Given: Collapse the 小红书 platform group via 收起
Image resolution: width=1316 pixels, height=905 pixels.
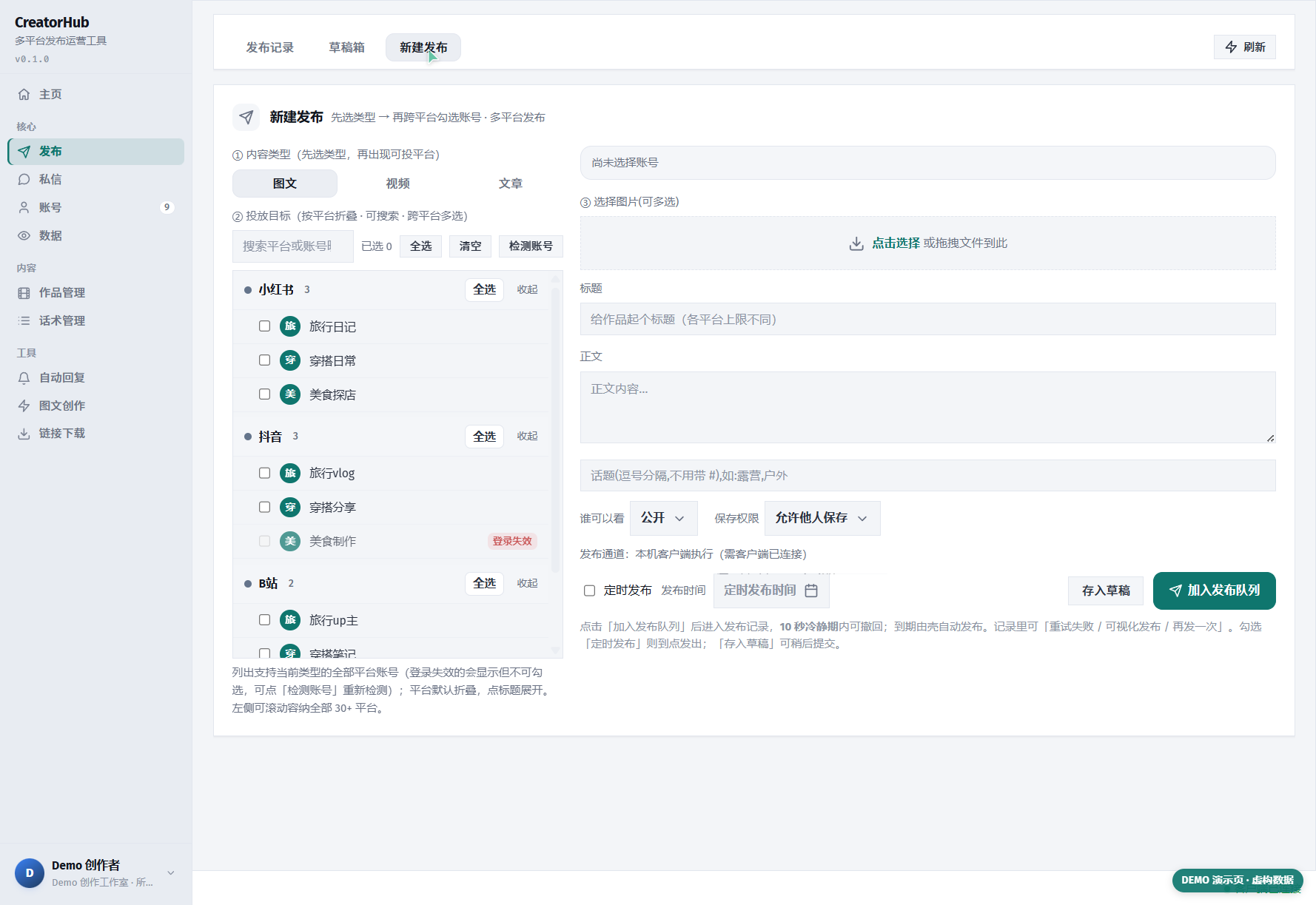Looking at the screenshot, I should (x=527, y=289).
